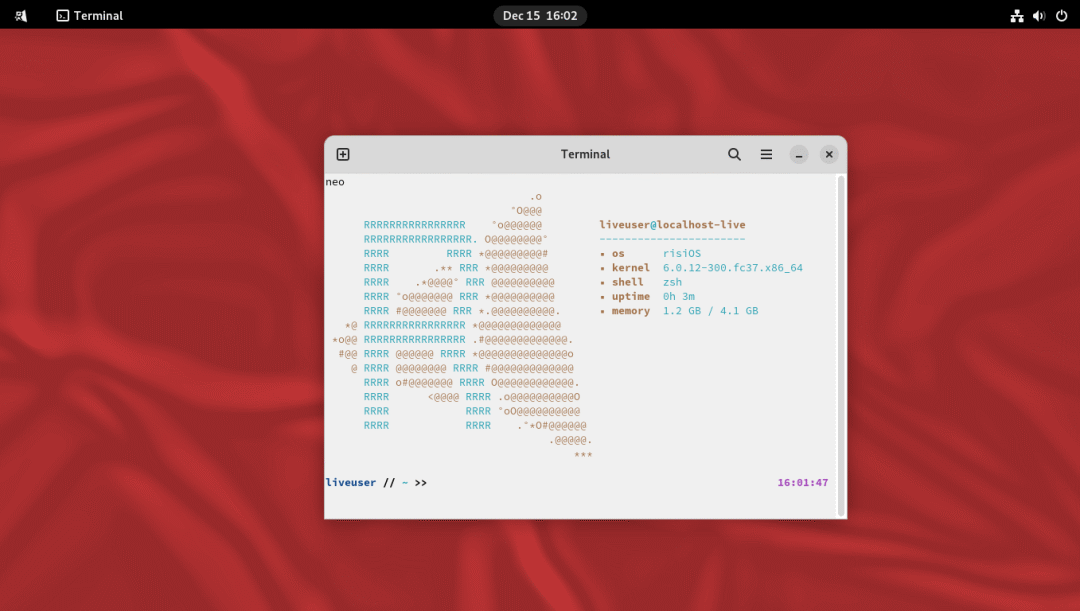The width and height of the screenshot is (1080, 611).
Task: Click the liveuser@localhost-live hostname text
Action: (x=672, y=225)
